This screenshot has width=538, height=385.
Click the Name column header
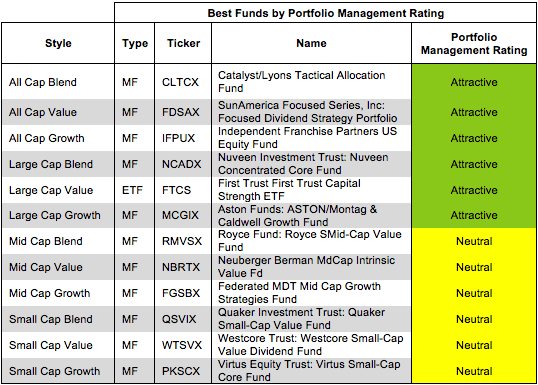pyautogui.click(x=311, y=43)
